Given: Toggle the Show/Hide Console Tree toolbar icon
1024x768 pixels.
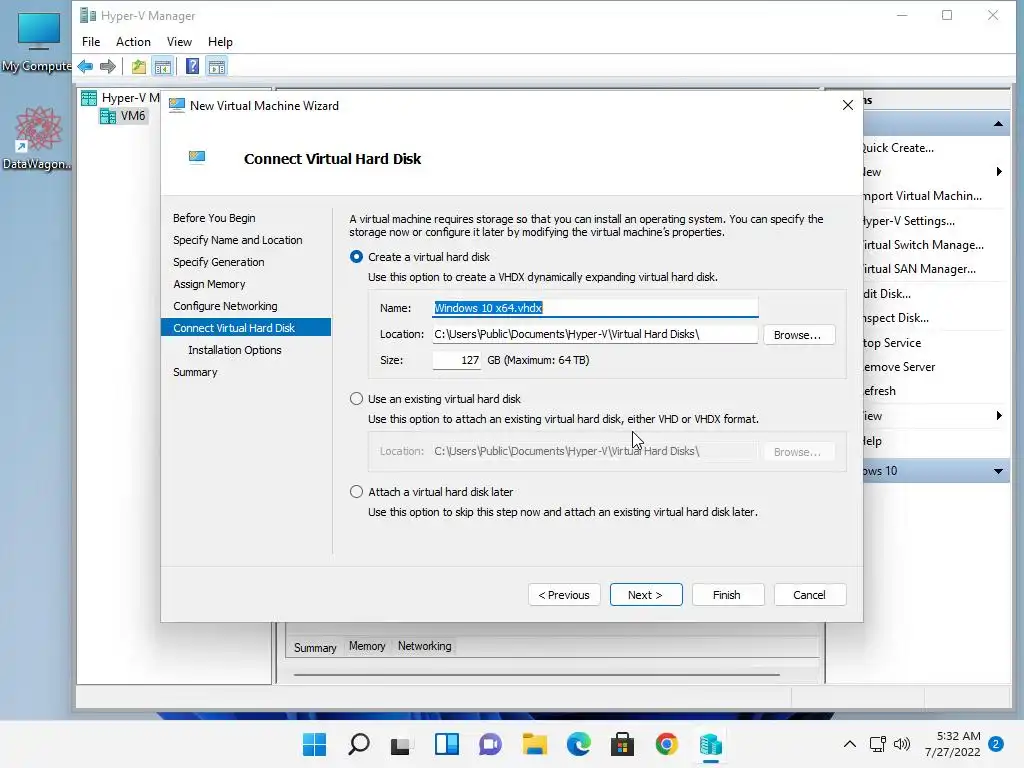Looking at the screenshot, I should click(163, 66).
